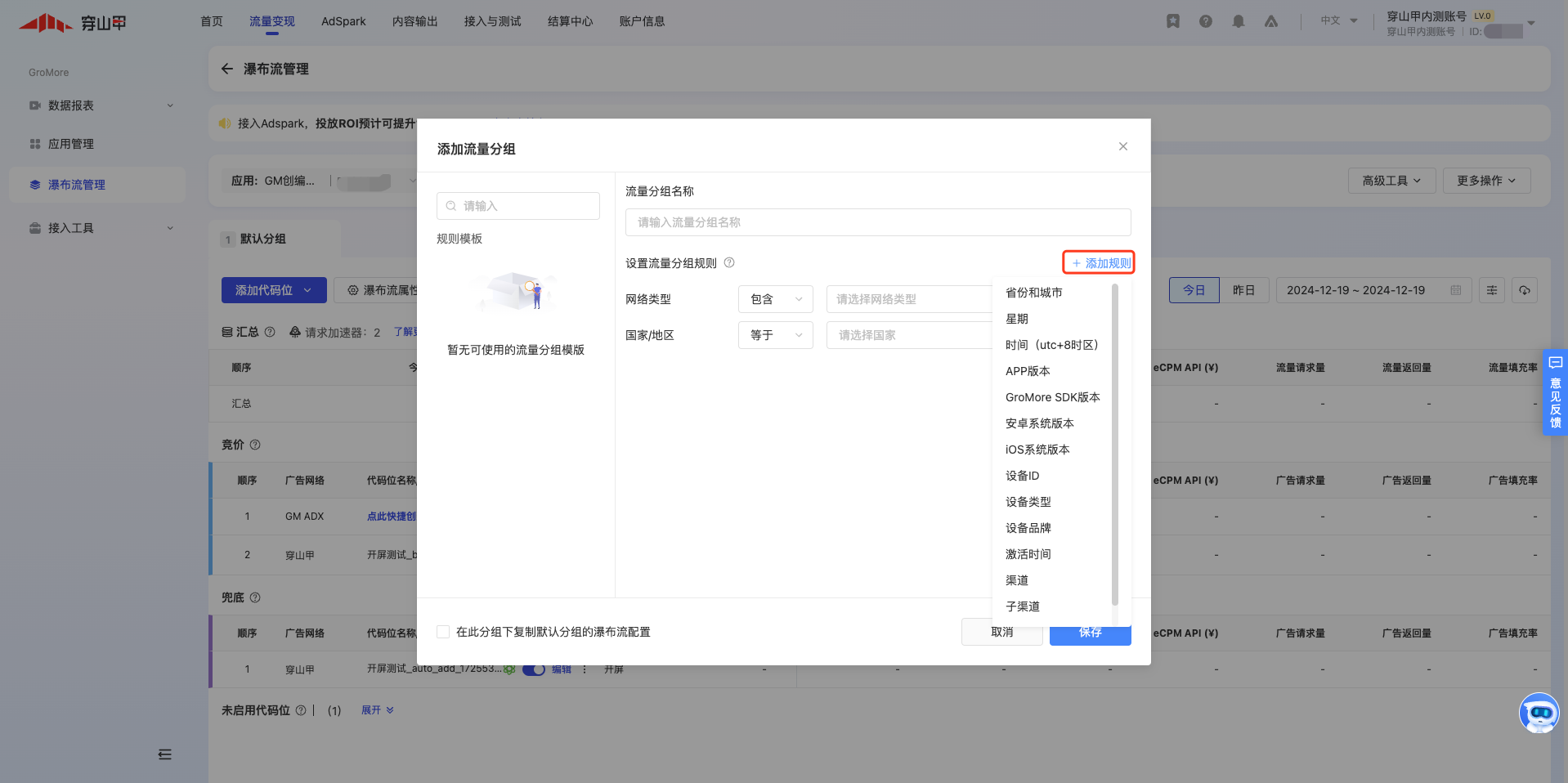Click the download icon next to column settings
This screenshot has height=783, width=1568.
pyautogui.click(x=1525, y=290)
